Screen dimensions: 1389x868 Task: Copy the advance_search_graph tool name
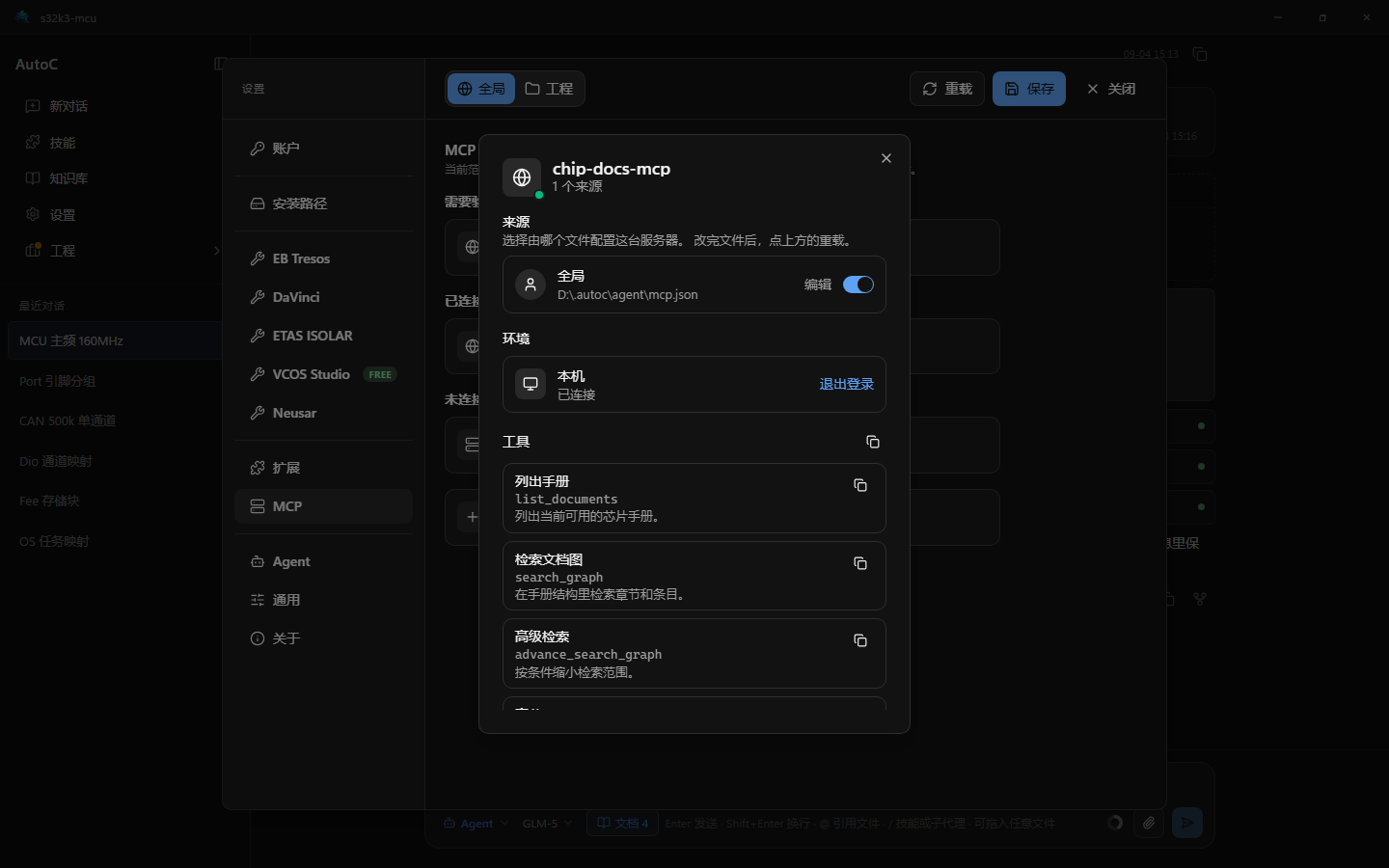click(x=860, y=640)
